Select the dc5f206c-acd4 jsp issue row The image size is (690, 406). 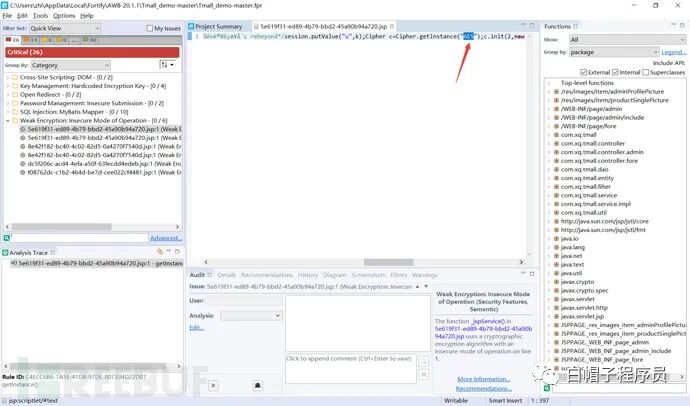click(x=101, y=164)
